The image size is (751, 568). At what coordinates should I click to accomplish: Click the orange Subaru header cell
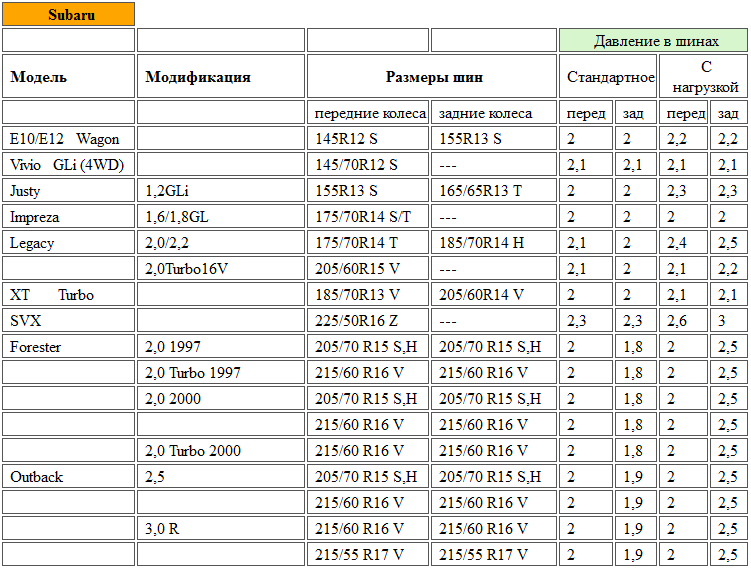coord(68,14)
